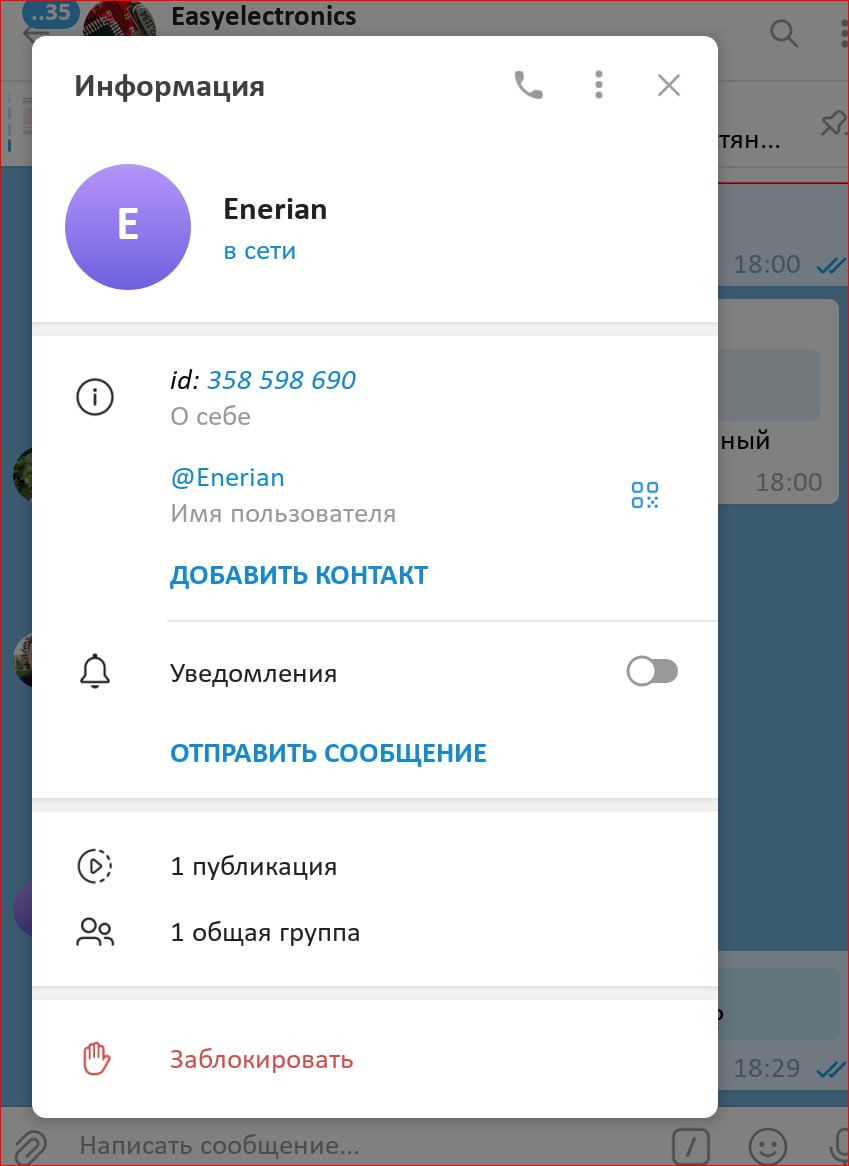The height and width of the screenshot is (1166, 849).
Task: Click ДОБАВИТЬ КОНТАКТ button
Action: 299,576
